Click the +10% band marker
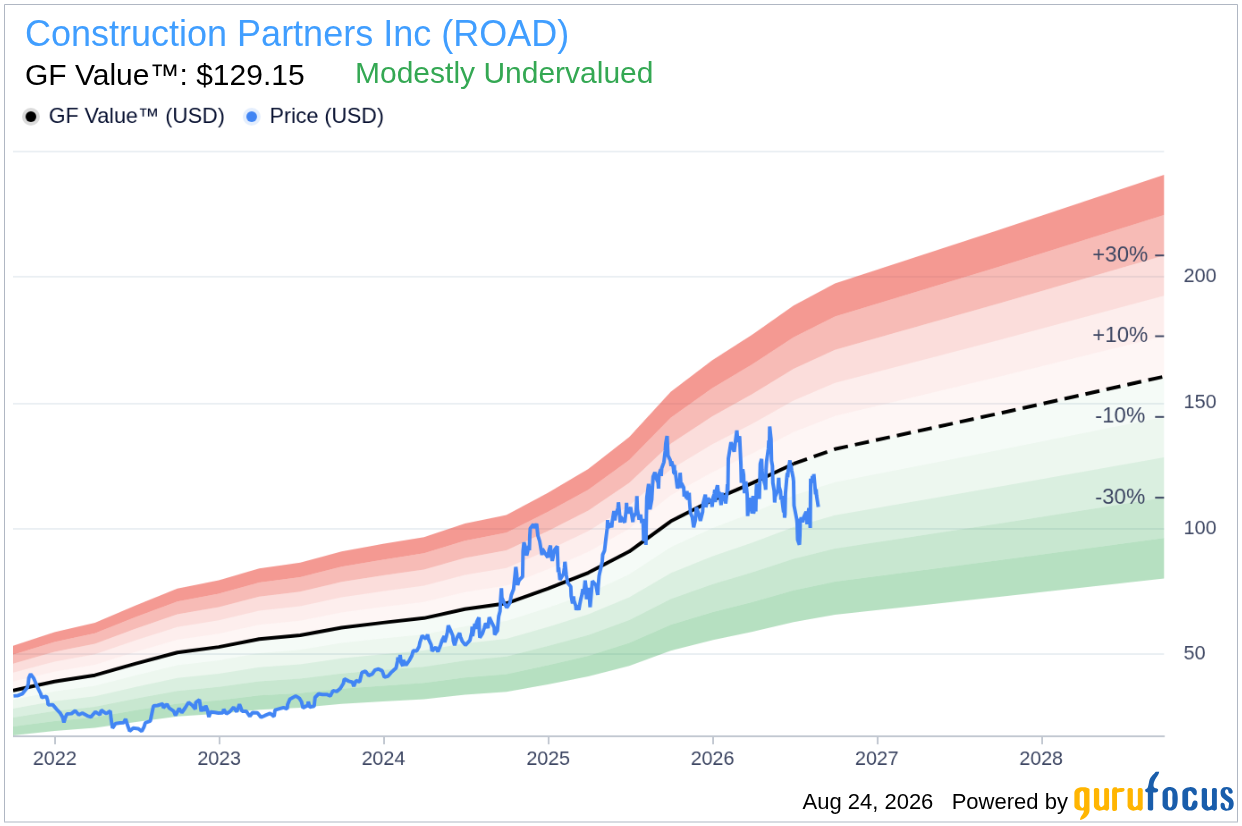This screenshot has width=1242, height=826. point(1120,335)
